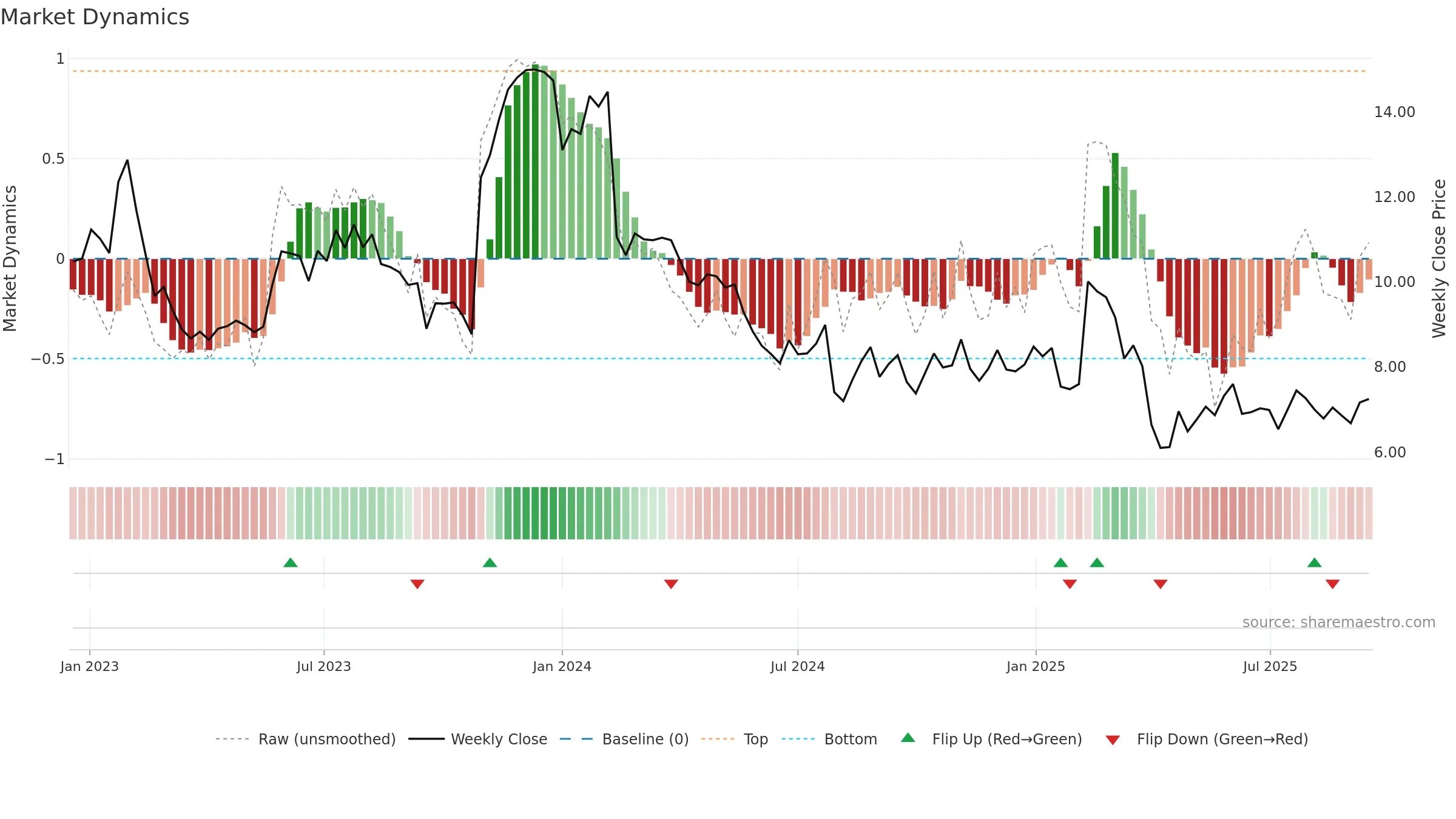Click the Jan 2023 x-axis label
Viewport: 1456px width, 819px height.
[x=90, y=666]
